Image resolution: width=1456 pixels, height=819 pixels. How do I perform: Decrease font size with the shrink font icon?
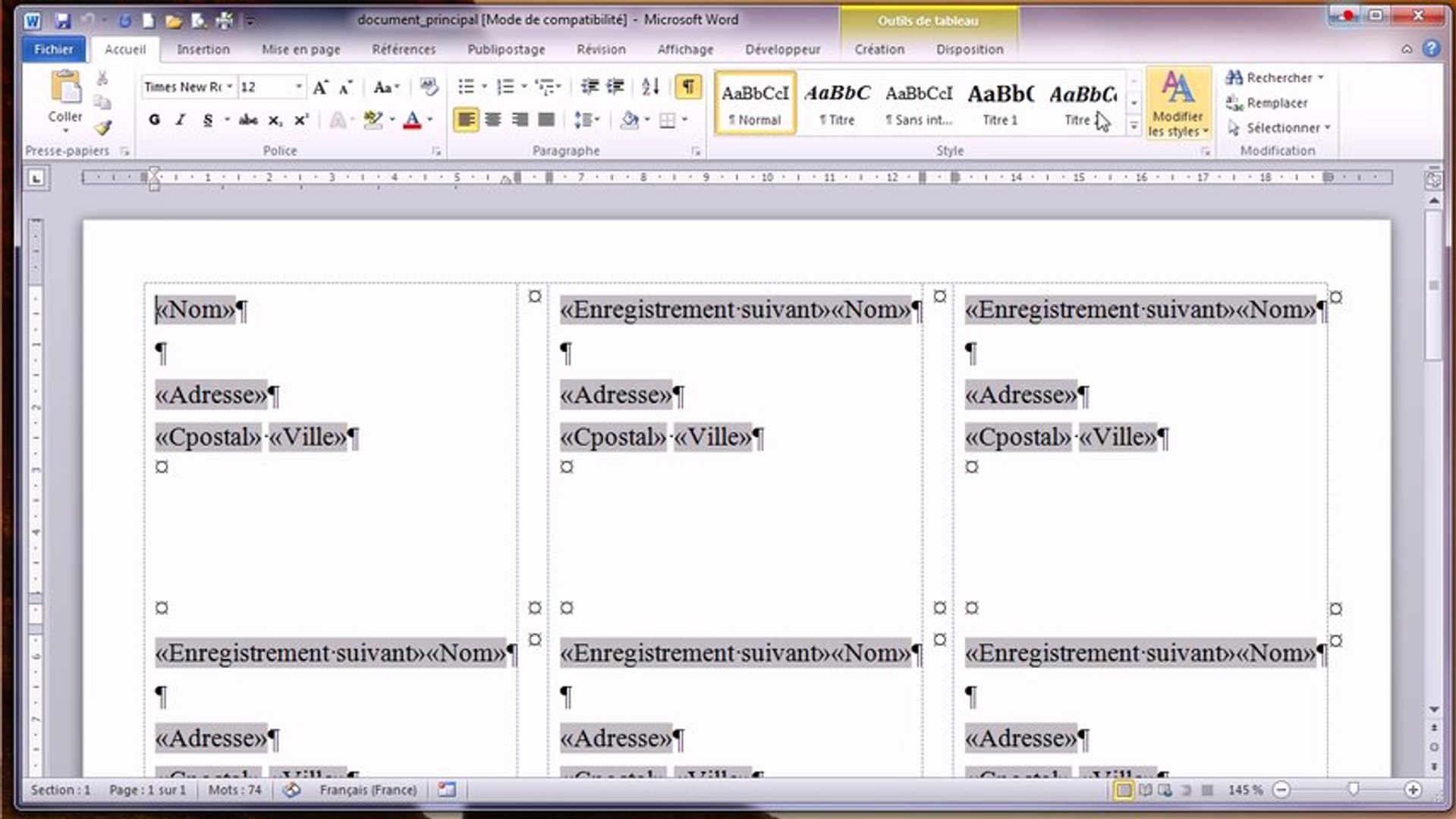[346, 87]
